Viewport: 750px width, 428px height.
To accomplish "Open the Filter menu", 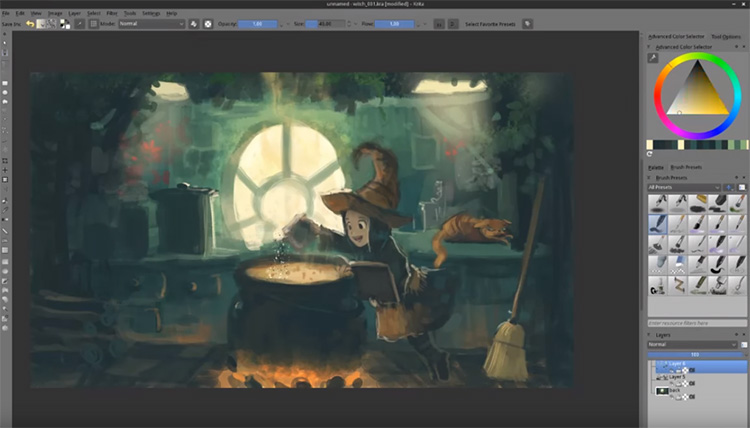I will (x=112, y=13).
